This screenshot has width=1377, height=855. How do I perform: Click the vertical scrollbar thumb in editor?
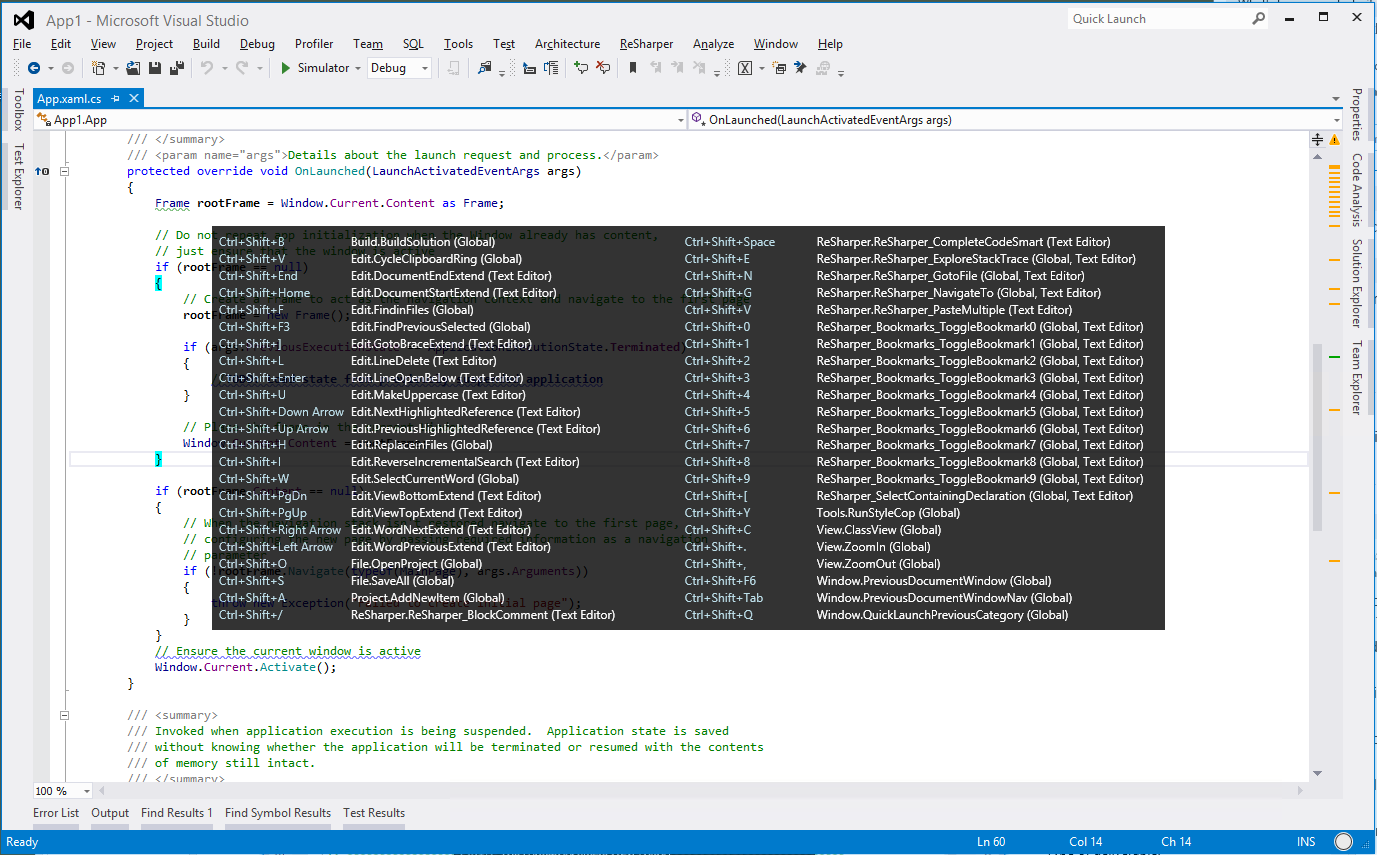1317,437
